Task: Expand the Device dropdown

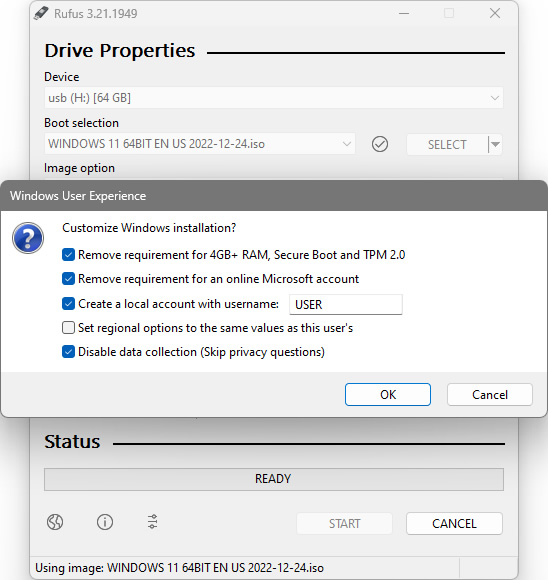Action: [273, 98]
